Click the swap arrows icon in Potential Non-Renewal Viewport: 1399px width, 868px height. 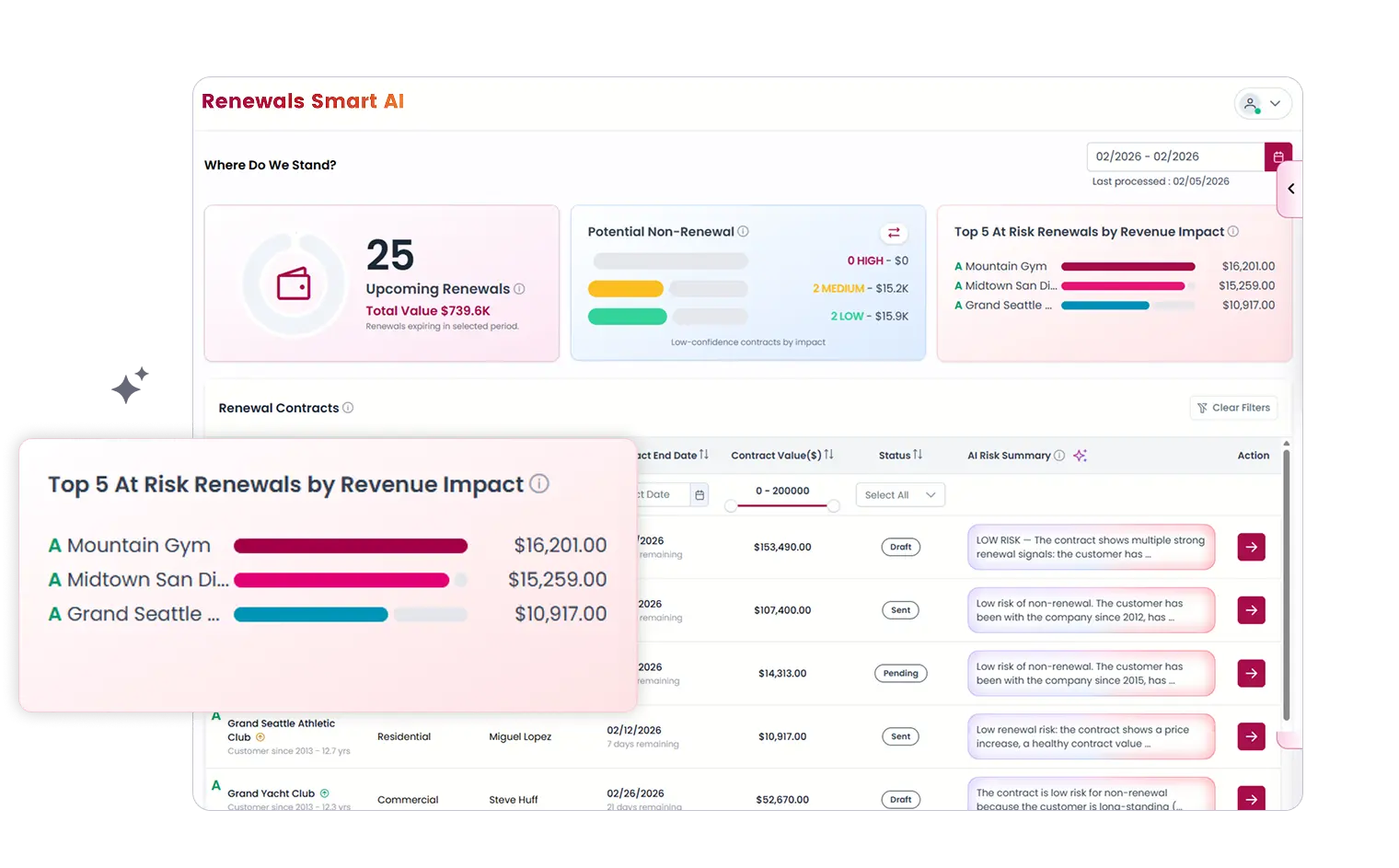(893, 233)
